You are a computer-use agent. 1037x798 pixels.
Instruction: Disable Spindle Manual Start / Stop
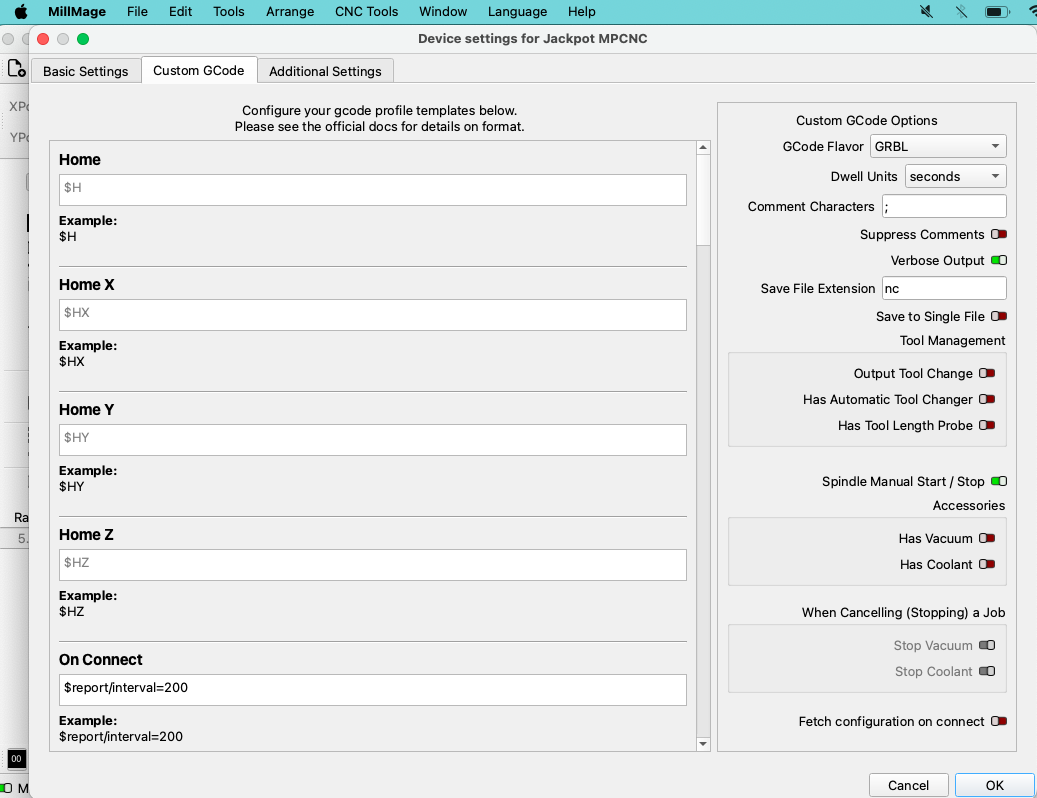tap(998, 482)
